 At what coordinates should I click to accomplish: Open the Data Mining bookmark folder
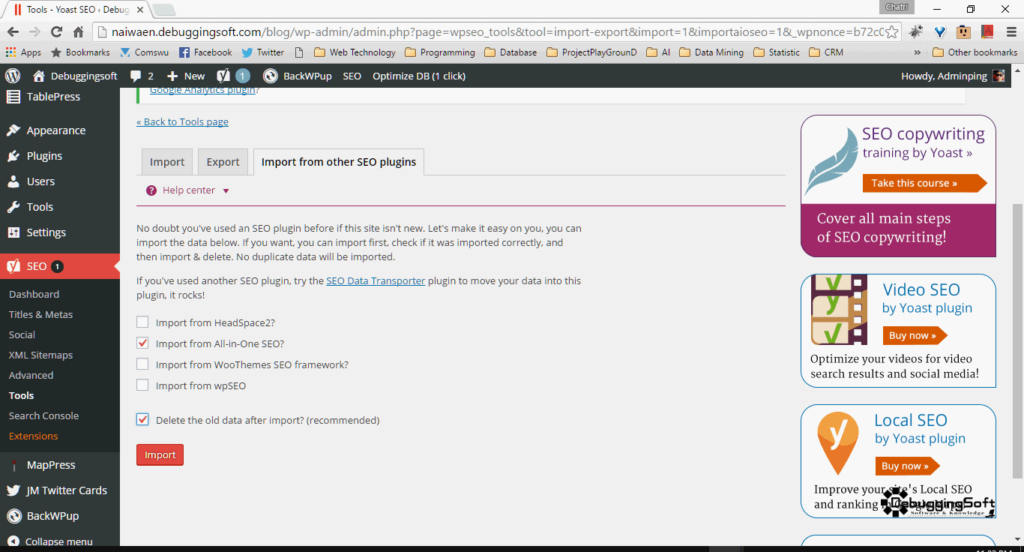[x=711, y=52]
